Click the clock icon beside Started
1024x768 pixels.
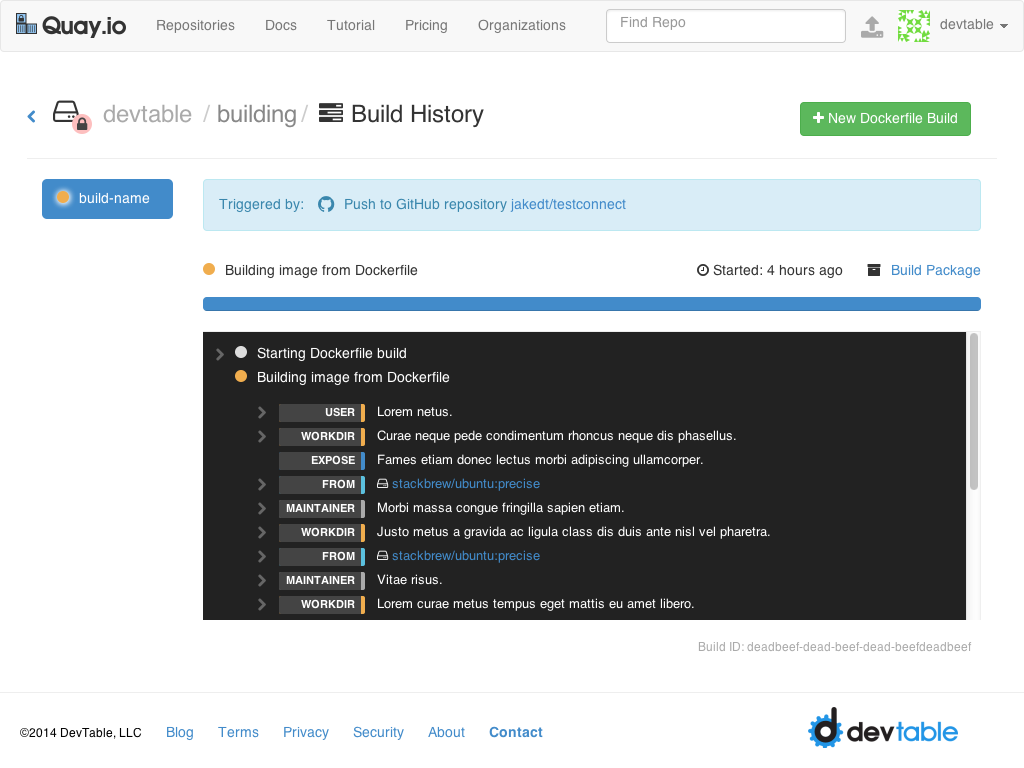tap(703, 270)
